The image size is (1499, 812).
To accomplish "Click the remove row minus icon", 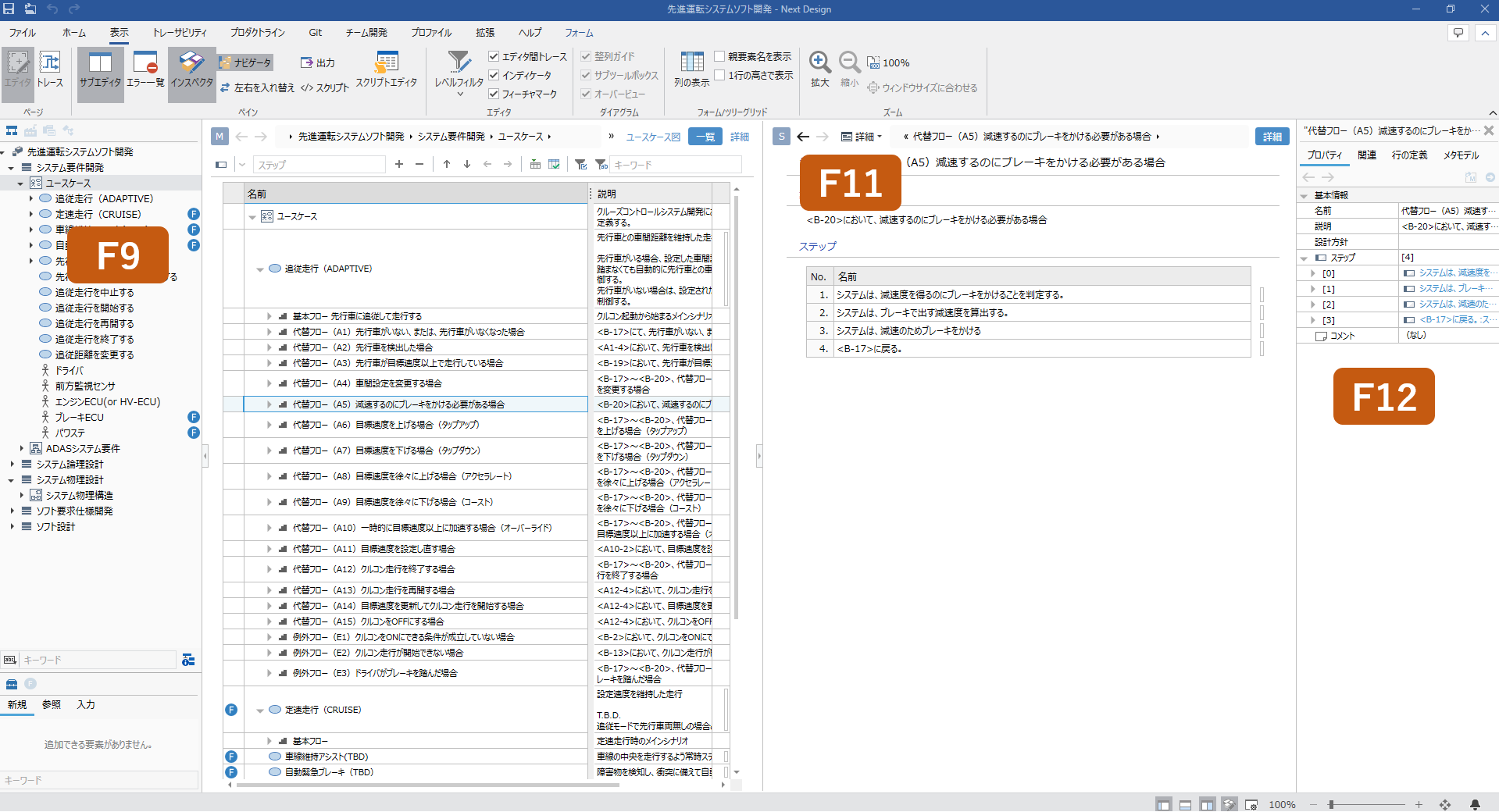I will click(419, 164).
